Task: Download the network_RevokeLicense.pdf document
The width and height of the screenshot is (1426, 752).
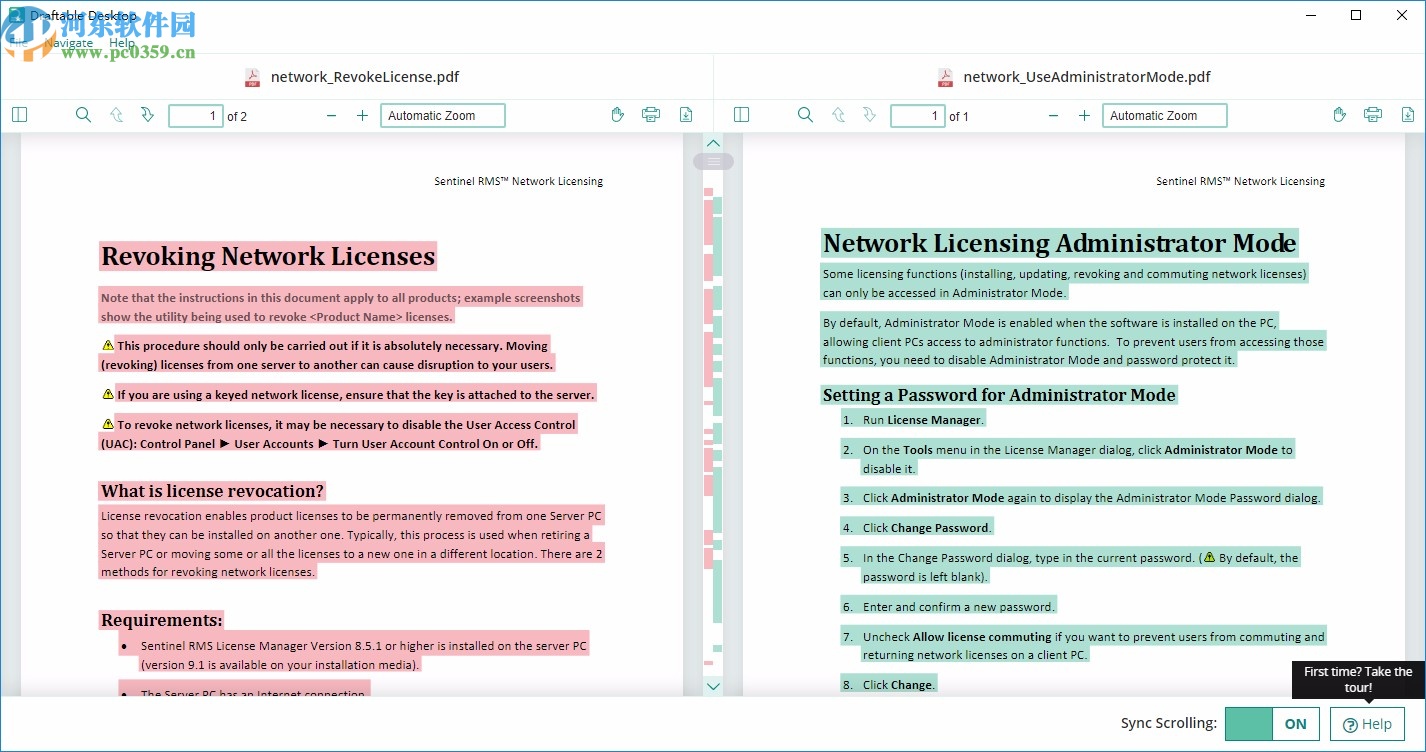Action: click(686, 115)
